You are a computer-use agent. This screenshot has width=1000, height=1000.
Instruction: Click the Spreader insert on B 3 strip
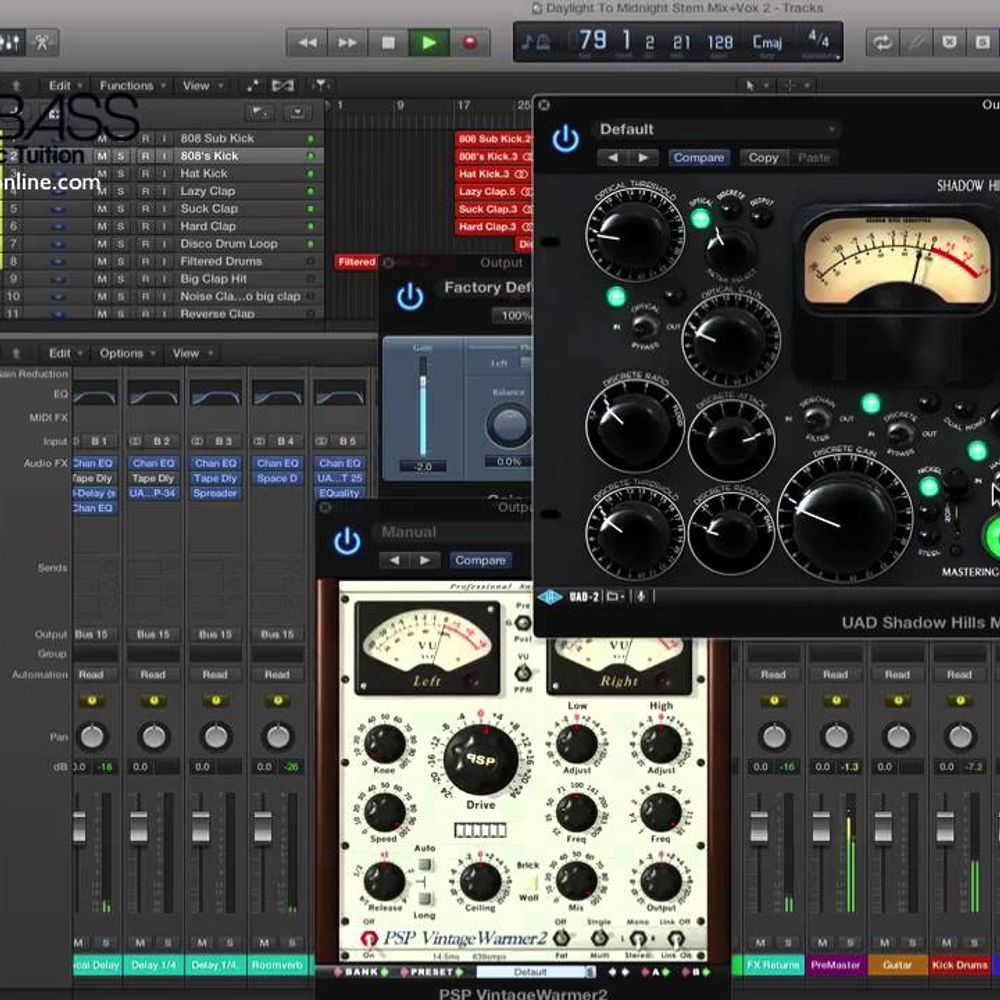pyautogui.click(x=216, y=493)
